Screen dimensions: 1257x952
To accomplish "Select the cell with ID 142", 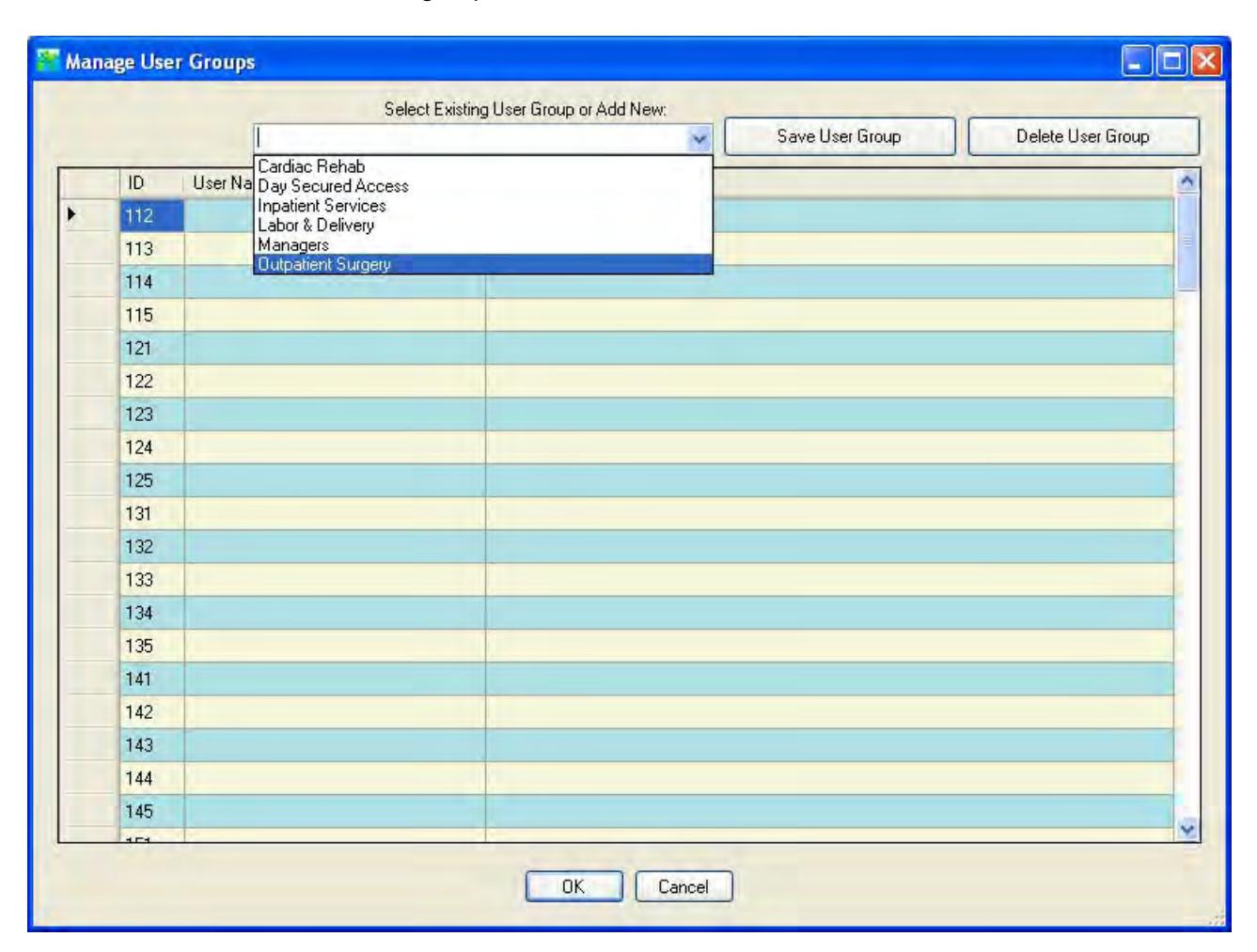I will (152, 711).
